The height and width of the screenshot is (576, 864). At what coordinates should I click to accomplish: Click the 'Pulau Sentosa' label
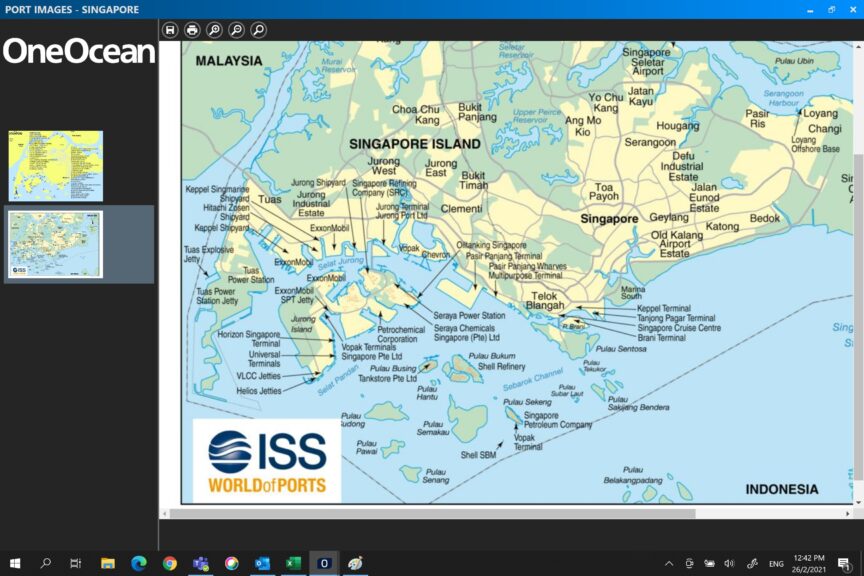(x=621, y=349)
